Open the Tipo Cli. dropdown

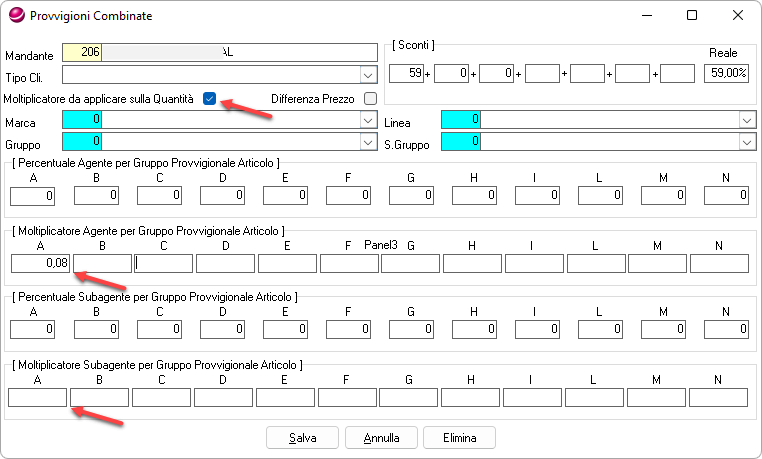coord(368,75)
